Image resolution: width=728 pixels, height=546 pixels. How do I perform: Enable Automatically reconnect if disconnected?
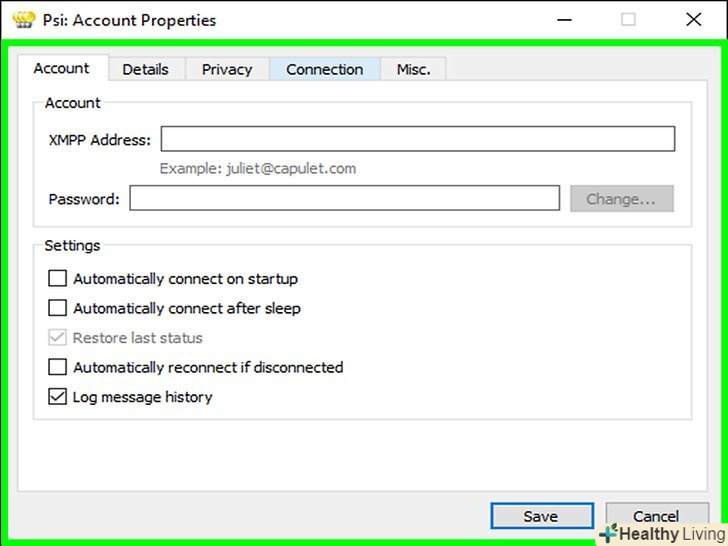click(57, 367)
